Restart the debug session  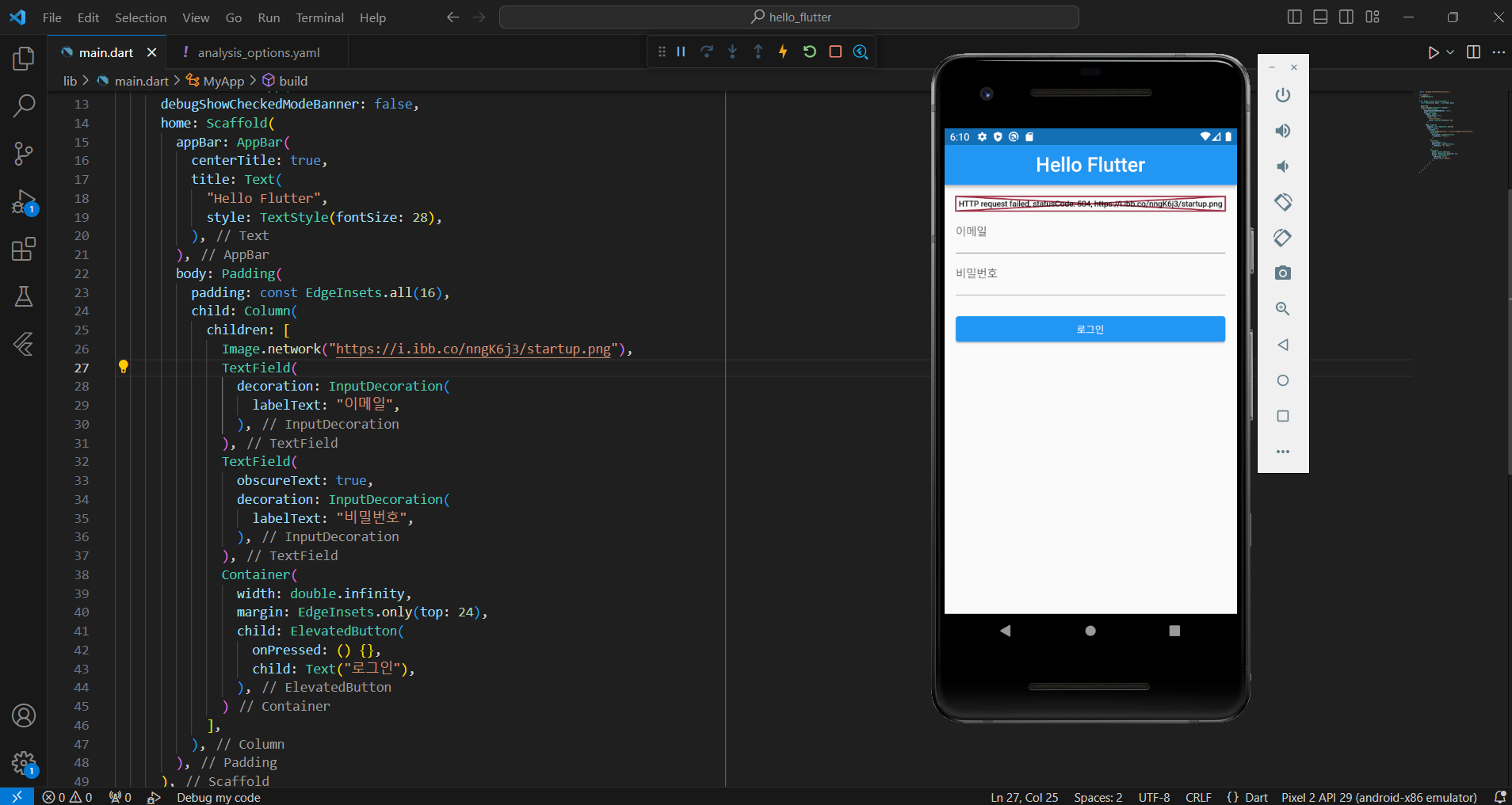pyautogui.click(x=809, y=52)
